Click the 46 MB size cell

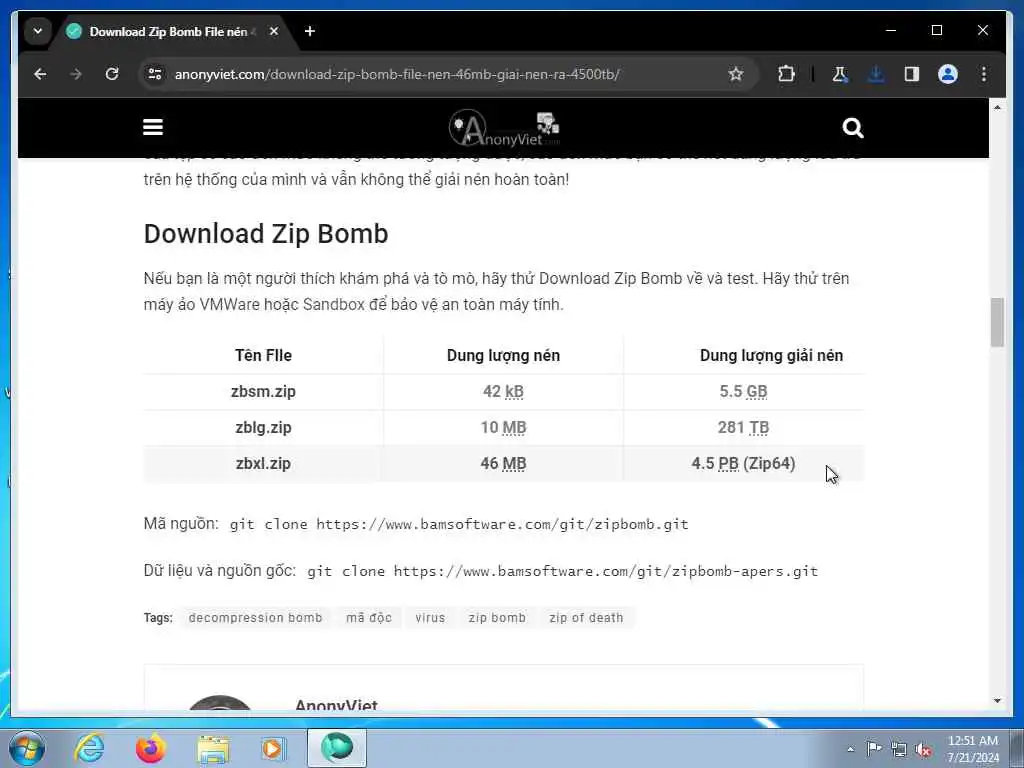(504, 464)
